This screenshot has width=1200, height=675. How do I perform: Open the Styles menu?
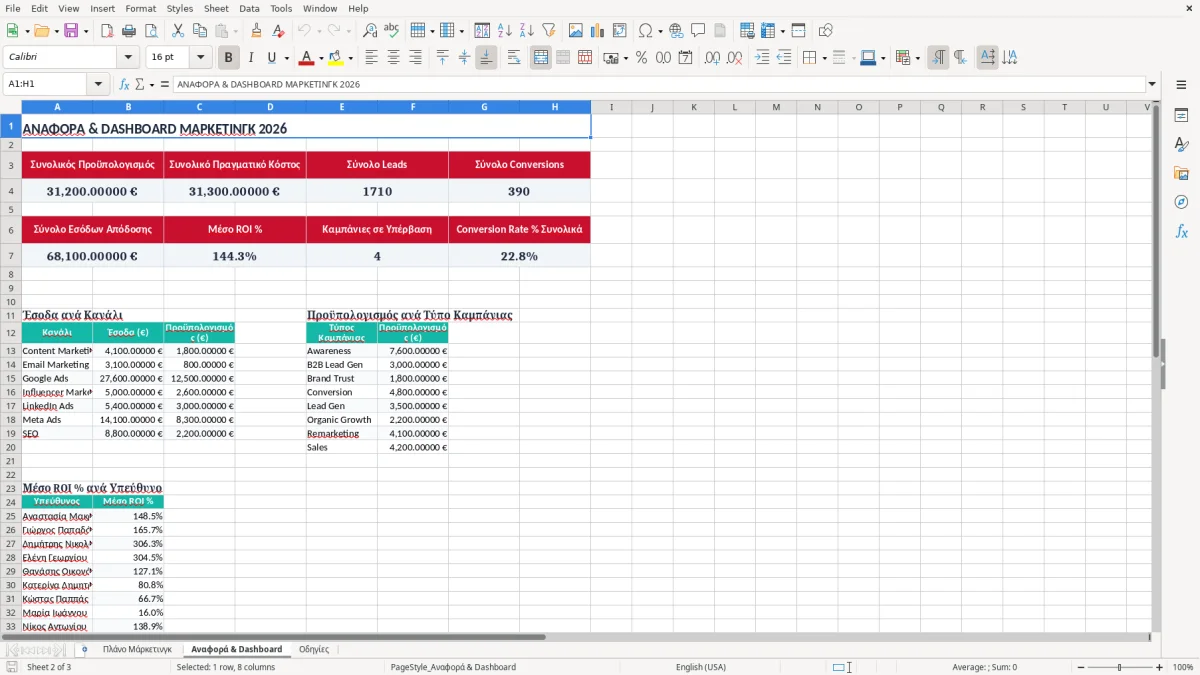coord(180,8)
